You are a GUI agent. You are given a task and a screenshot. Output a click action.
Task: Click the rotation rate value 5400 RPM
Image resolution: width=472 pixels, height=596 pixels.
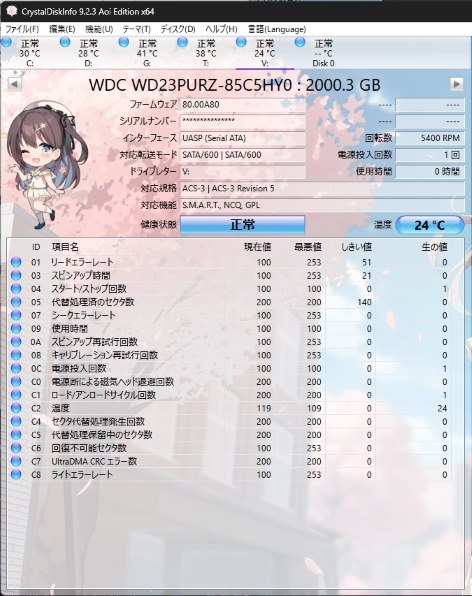(430, 138)
